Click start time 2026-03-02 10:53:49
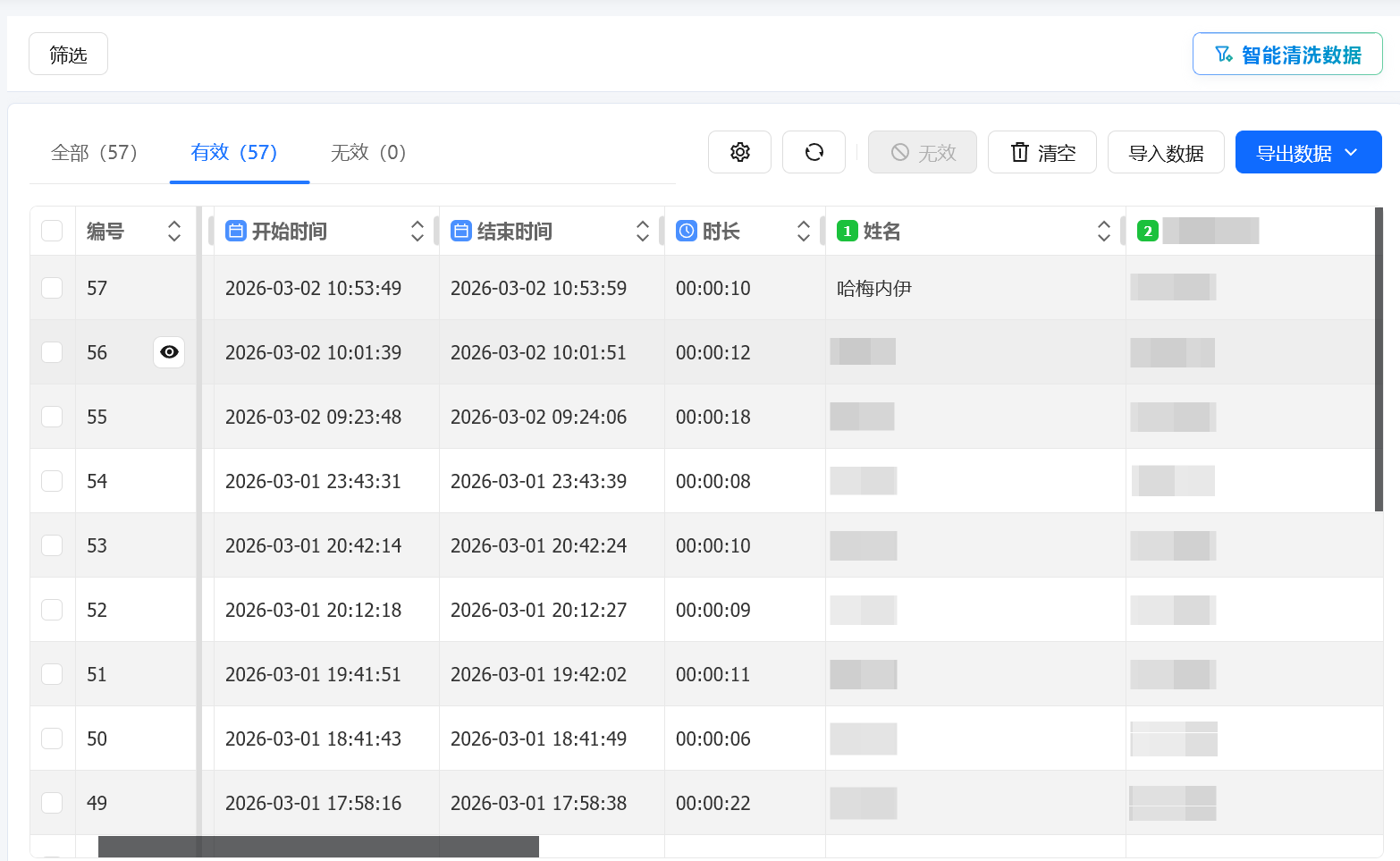The height and width of the screenshot is (861, 1400). (x=313, y=288)
